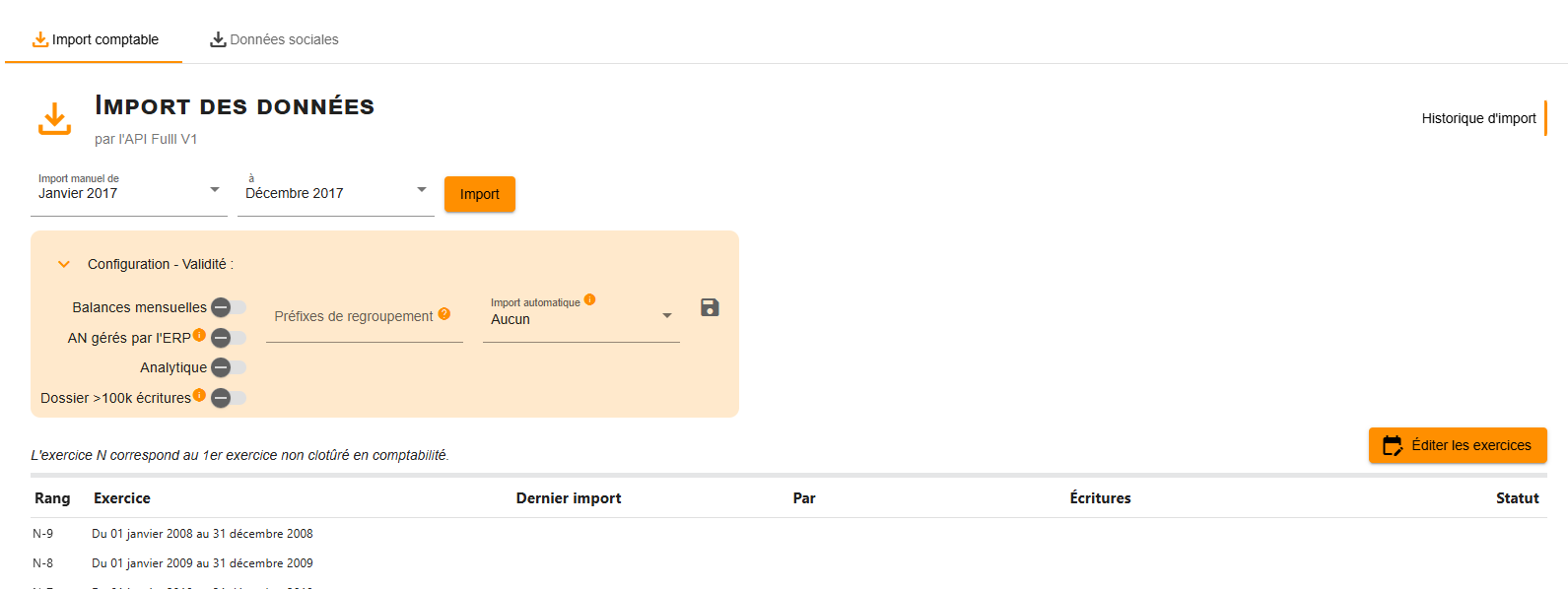Viewport: 1568px width, 589px height.
Task: Toggle the AN gérés par l'ERP switch
Action: tap(229, 338)
